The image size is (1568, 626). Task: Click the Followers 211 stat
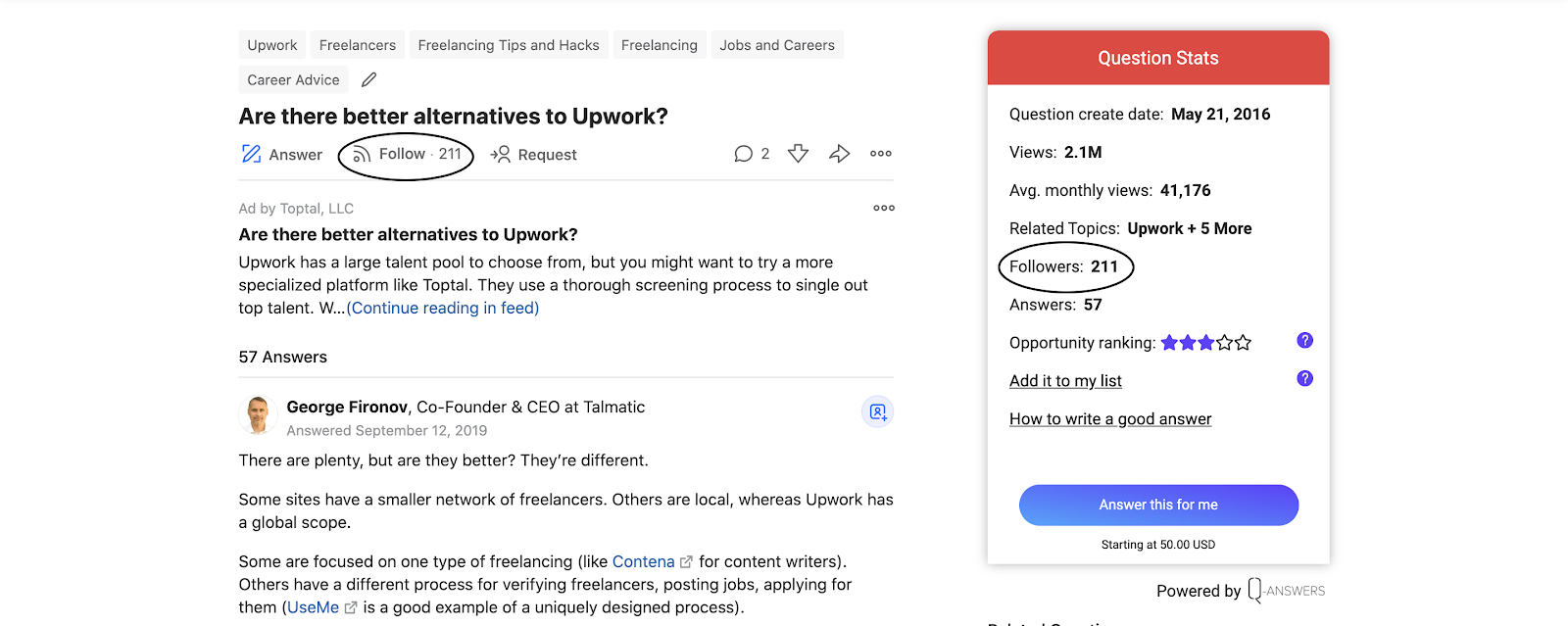(x=1063, y=266)
